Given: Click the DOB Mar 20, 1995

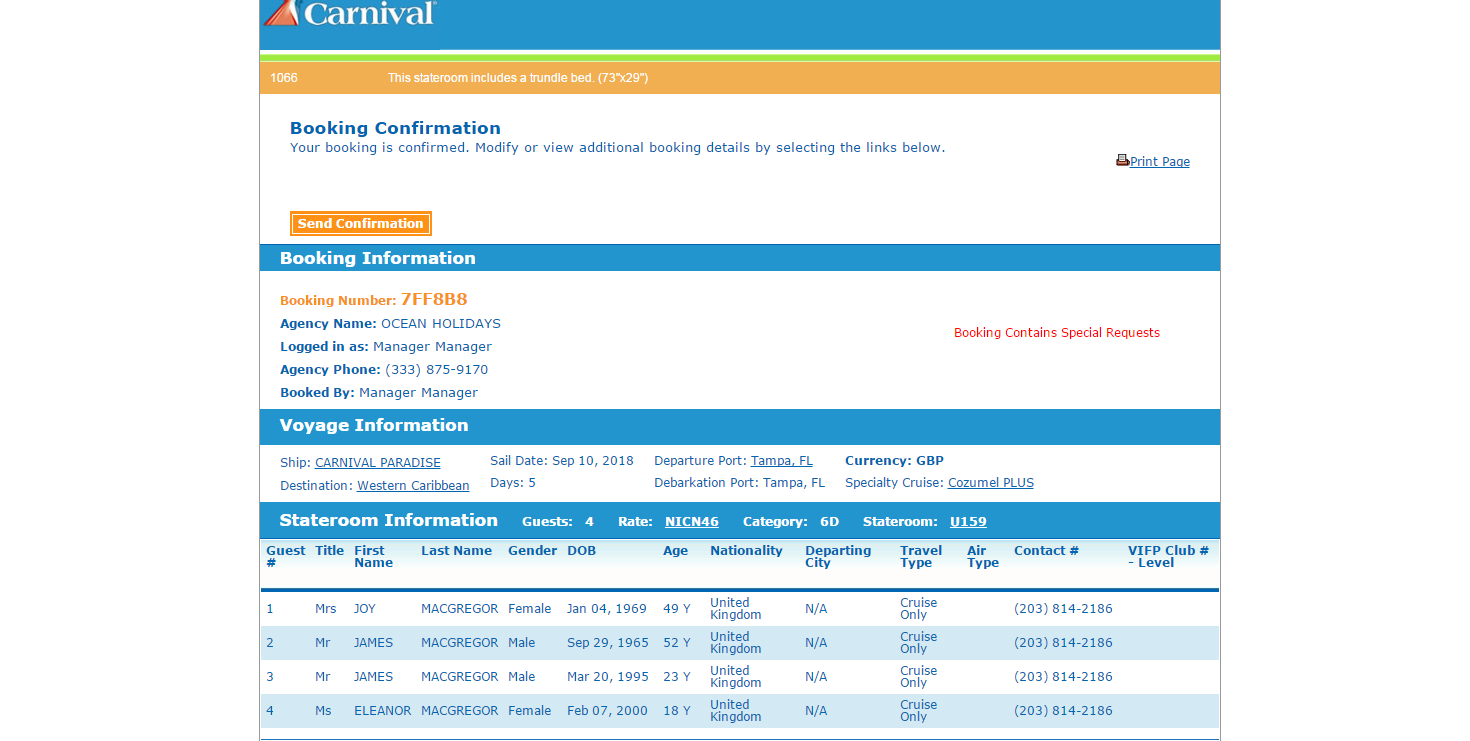Looking at the screenshot, I should click(x=608, y=677).
